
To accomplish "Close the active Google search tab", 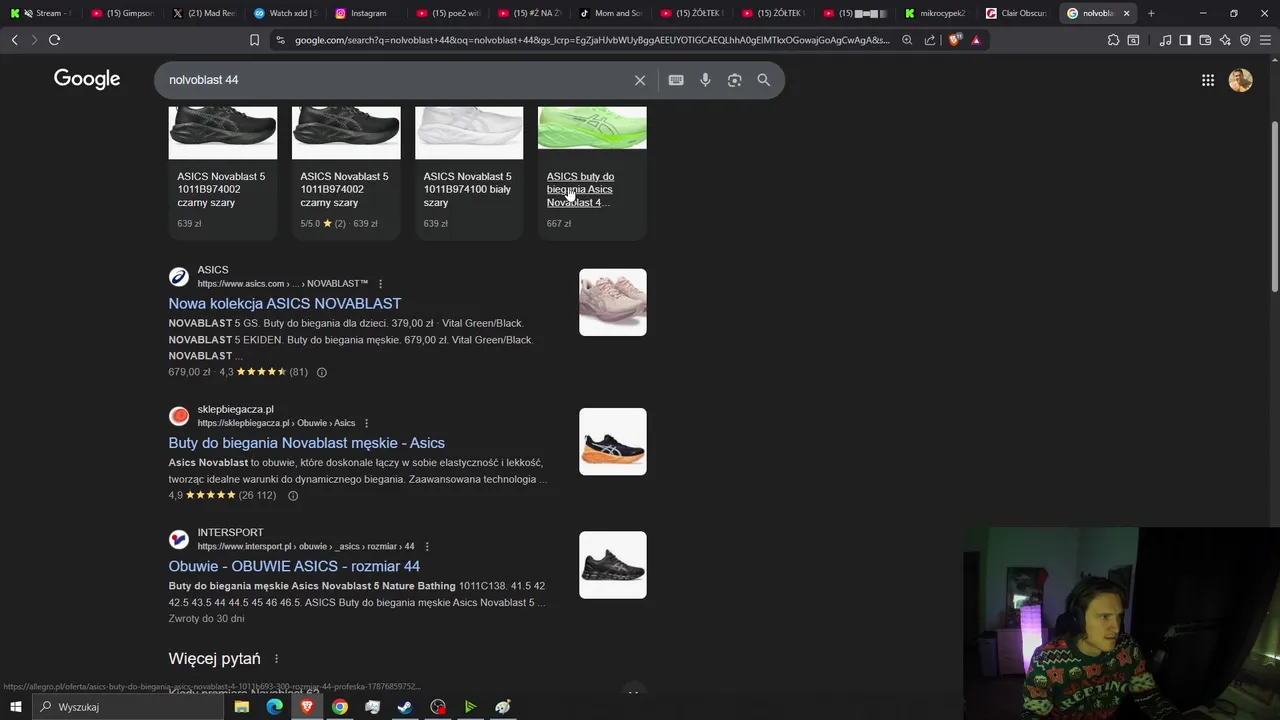I will 1127,13.
